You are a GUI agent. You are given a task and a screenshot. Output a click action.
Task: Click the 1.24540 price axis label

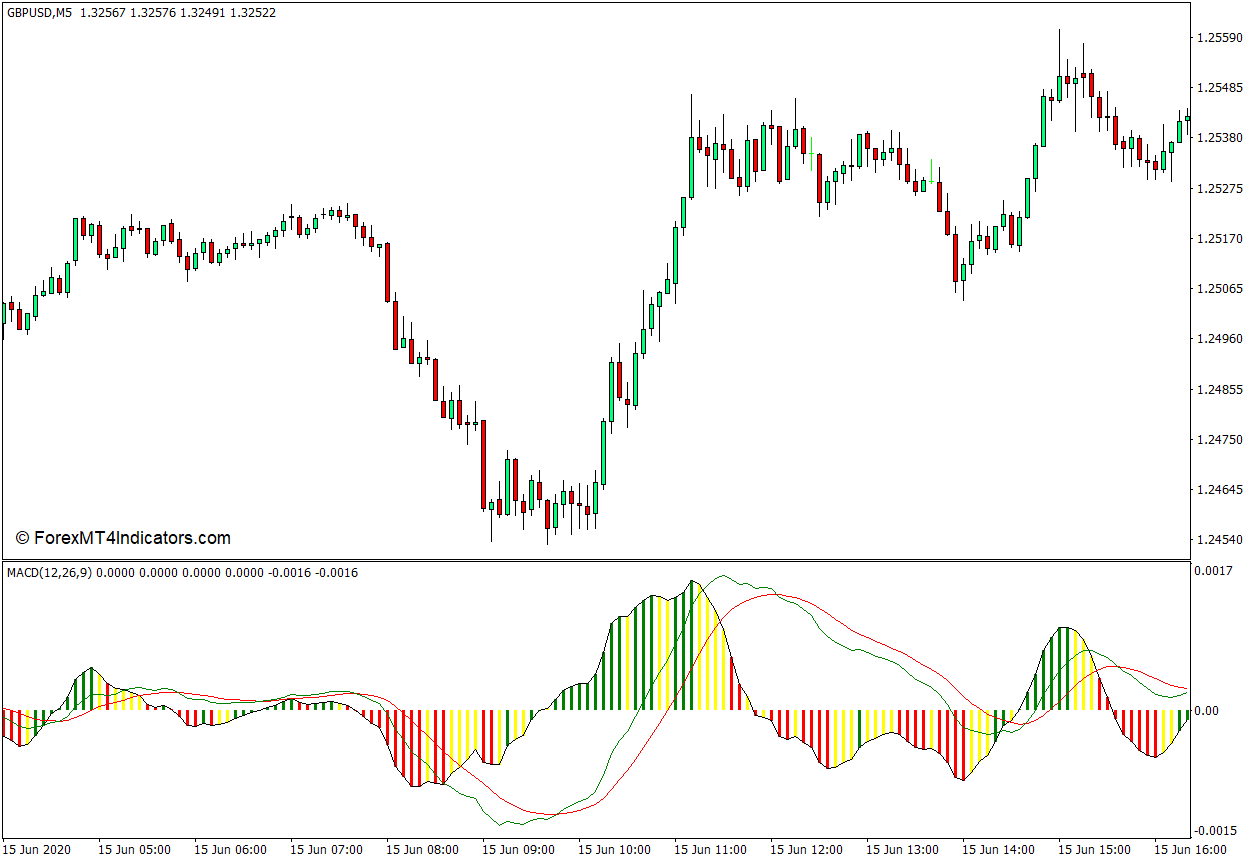(1219, 540)
